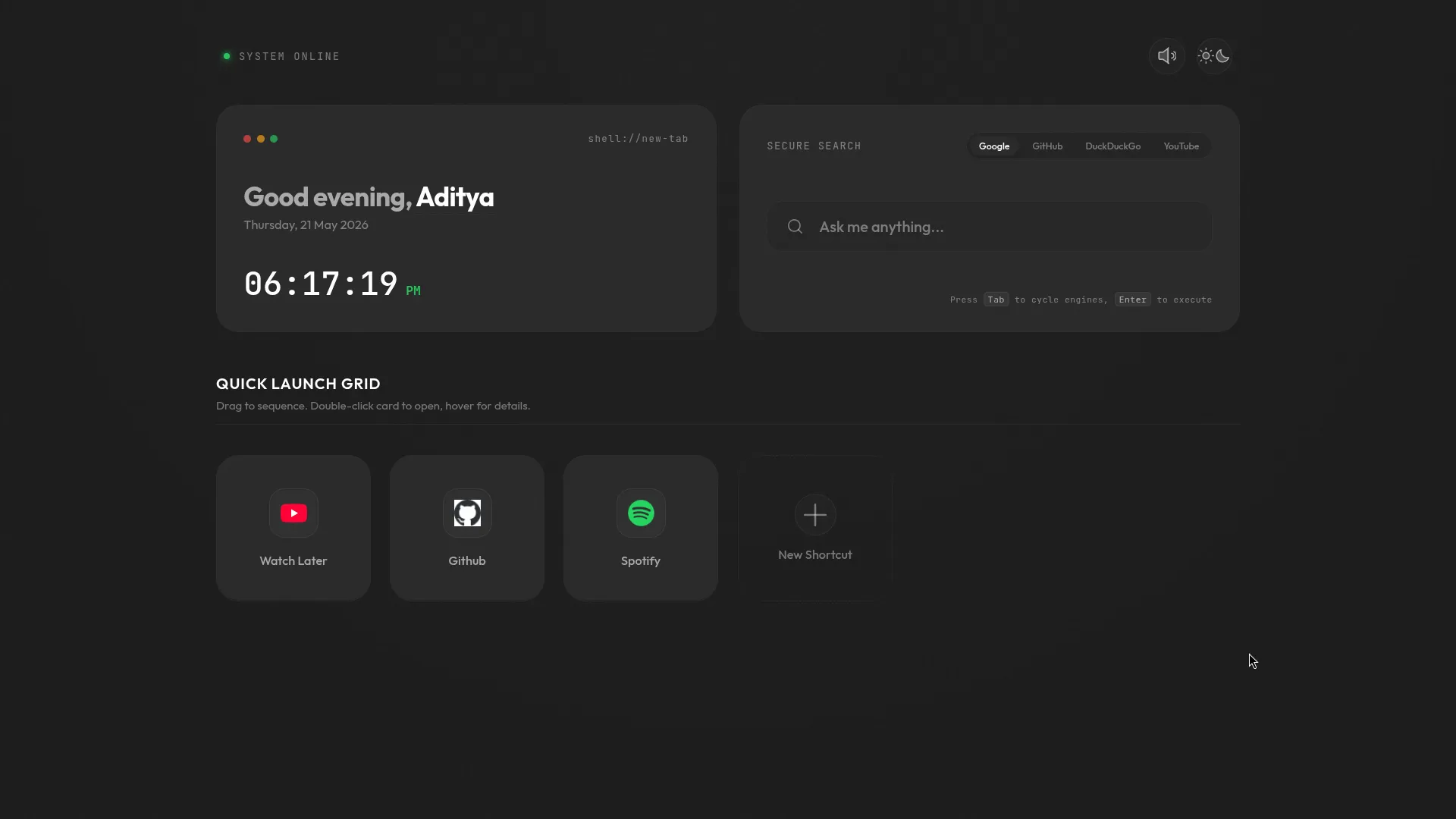The width and height of the screenshot is (1456, 819).
Task: Click the 'Drag to sequence' instruction text
Action: 373,406
